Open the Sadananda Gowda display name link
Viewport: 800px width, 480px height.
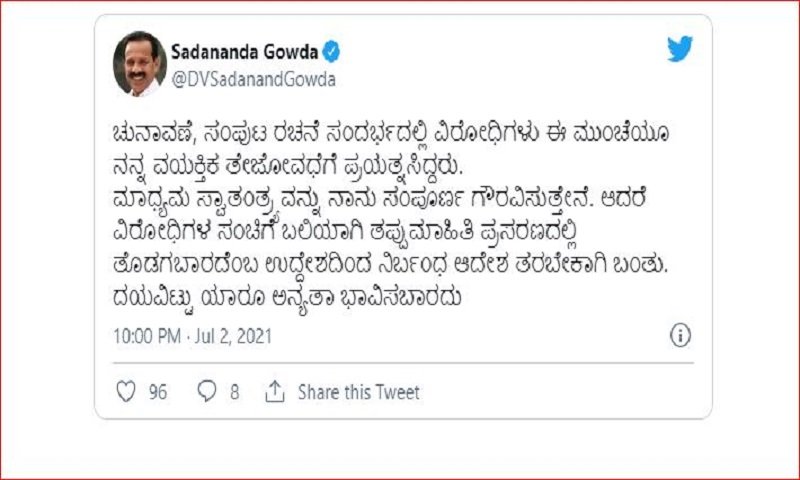pyautogui.click(x=244, y=52)
